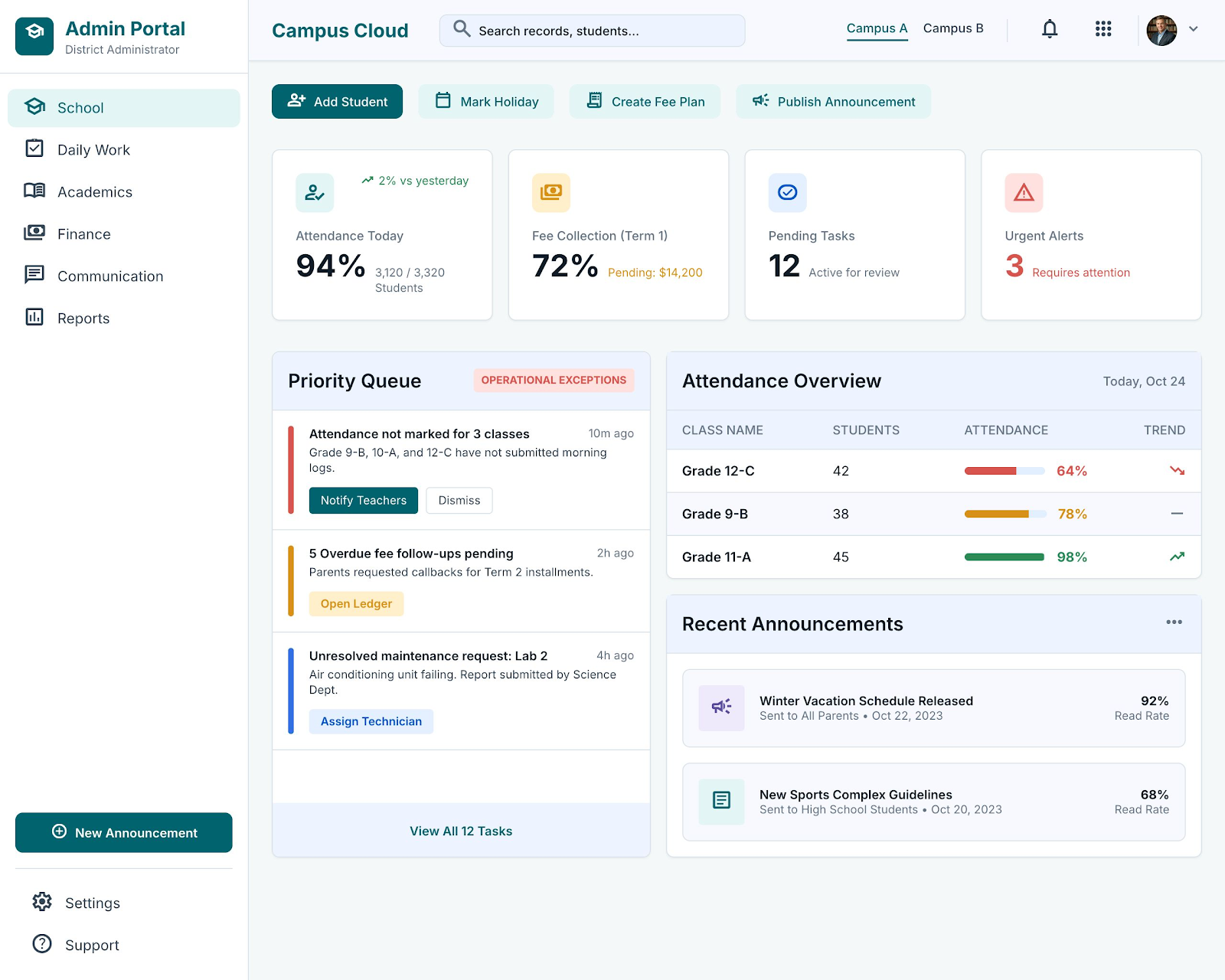Screen dimensions: 1225x980
Task: Click the Attendance Today person-check icon
Action: tap(315, 193)
